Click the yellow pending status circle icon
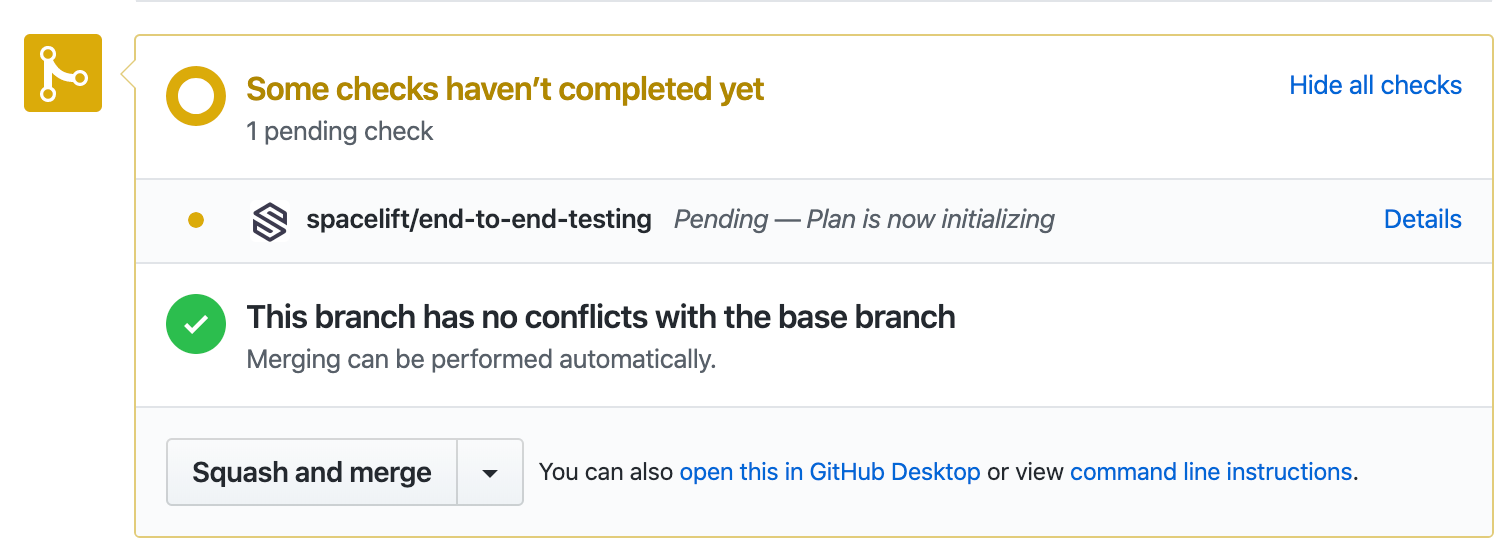This screenshot has height=554, width=1512. (x=196, y=96)
